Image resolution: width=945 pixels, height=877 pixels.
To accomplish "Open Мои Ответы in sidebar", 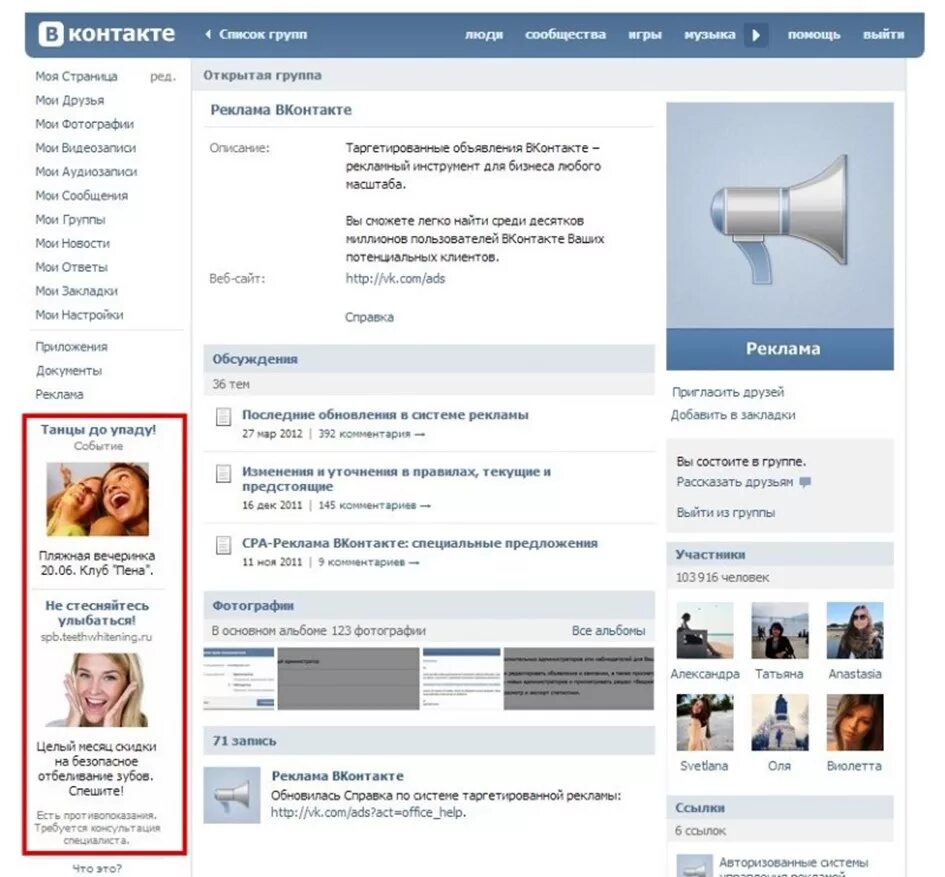I will click(71, 267).
